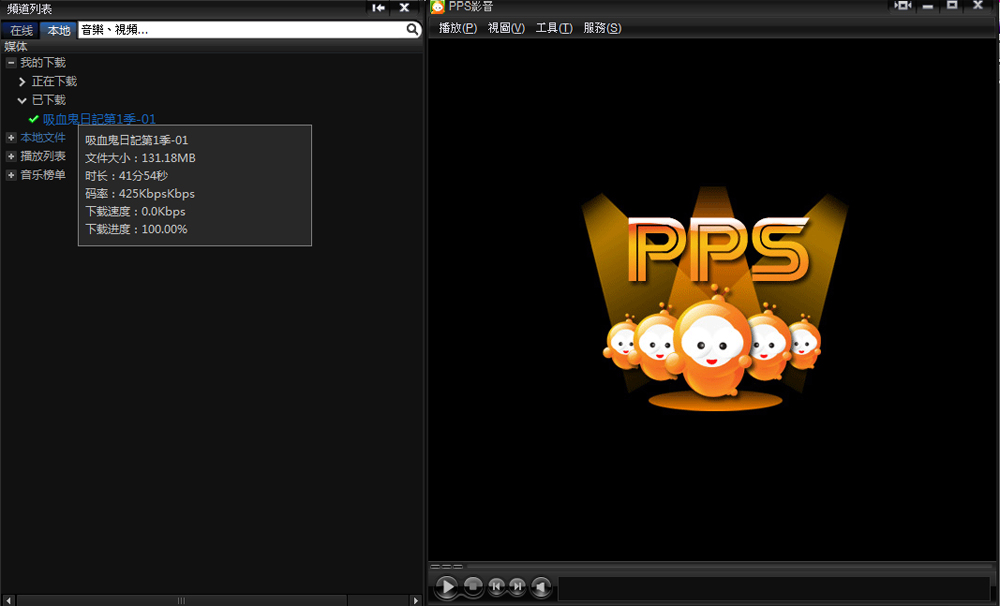
Task: Select the 我的下載 tree item
Action: tap(43, 63)
